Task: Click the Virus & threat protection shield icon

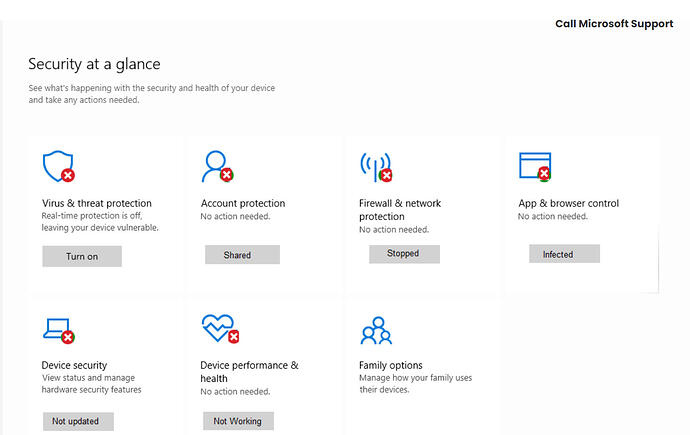Action: [x=59, y=166]
